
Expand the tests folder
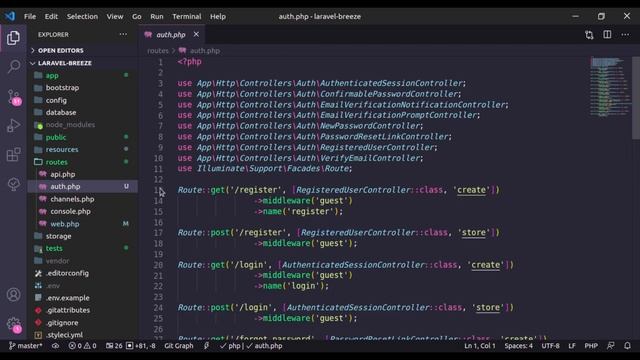tap(54, 248)
